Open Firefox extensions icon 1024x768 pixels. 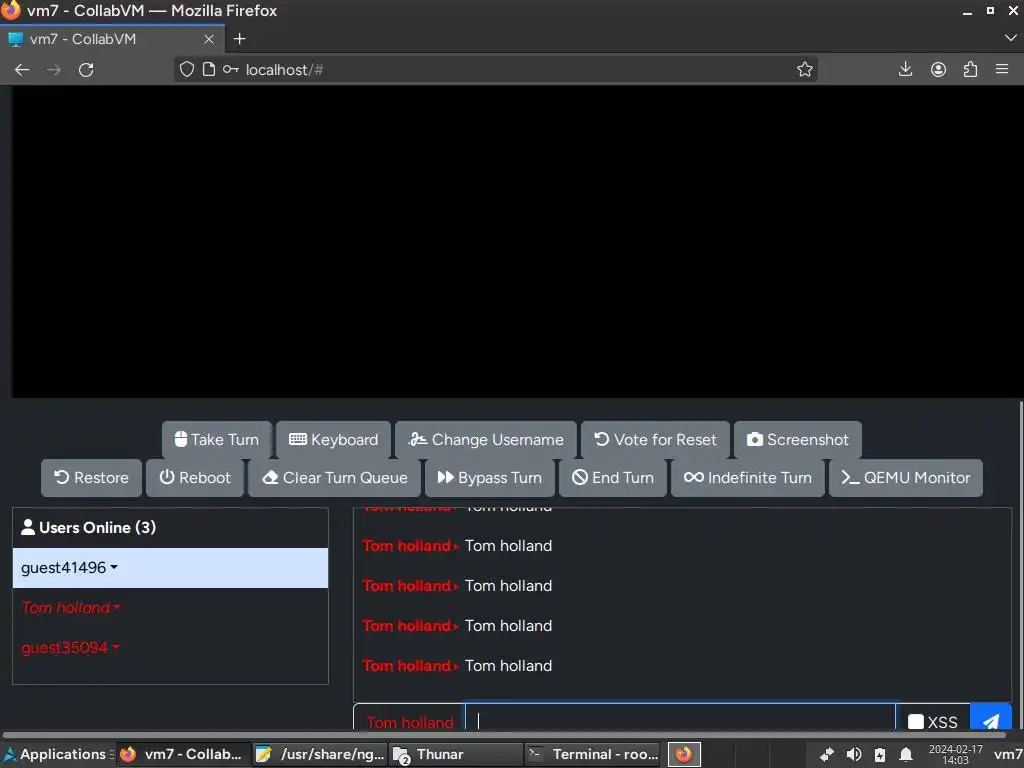coord(970,69)
